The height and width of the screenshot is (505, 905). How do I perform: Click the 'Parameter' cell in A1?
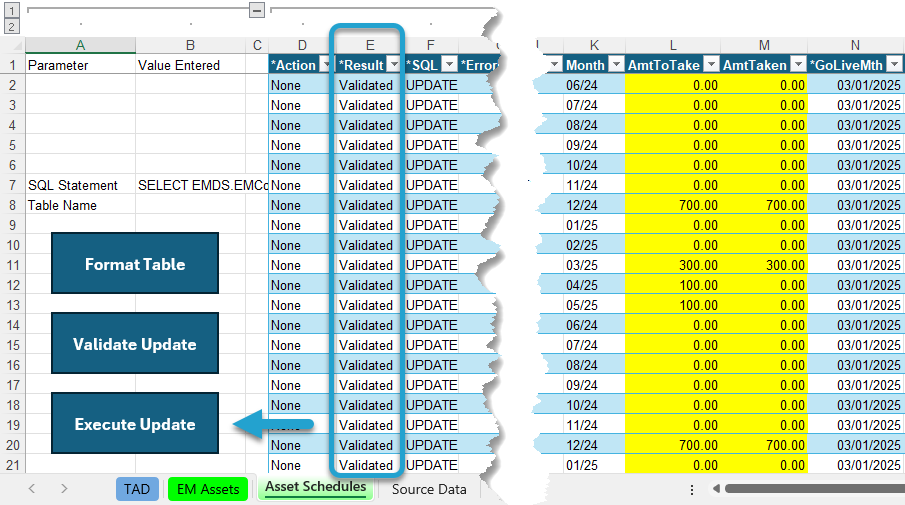click(x=80, y=65)
